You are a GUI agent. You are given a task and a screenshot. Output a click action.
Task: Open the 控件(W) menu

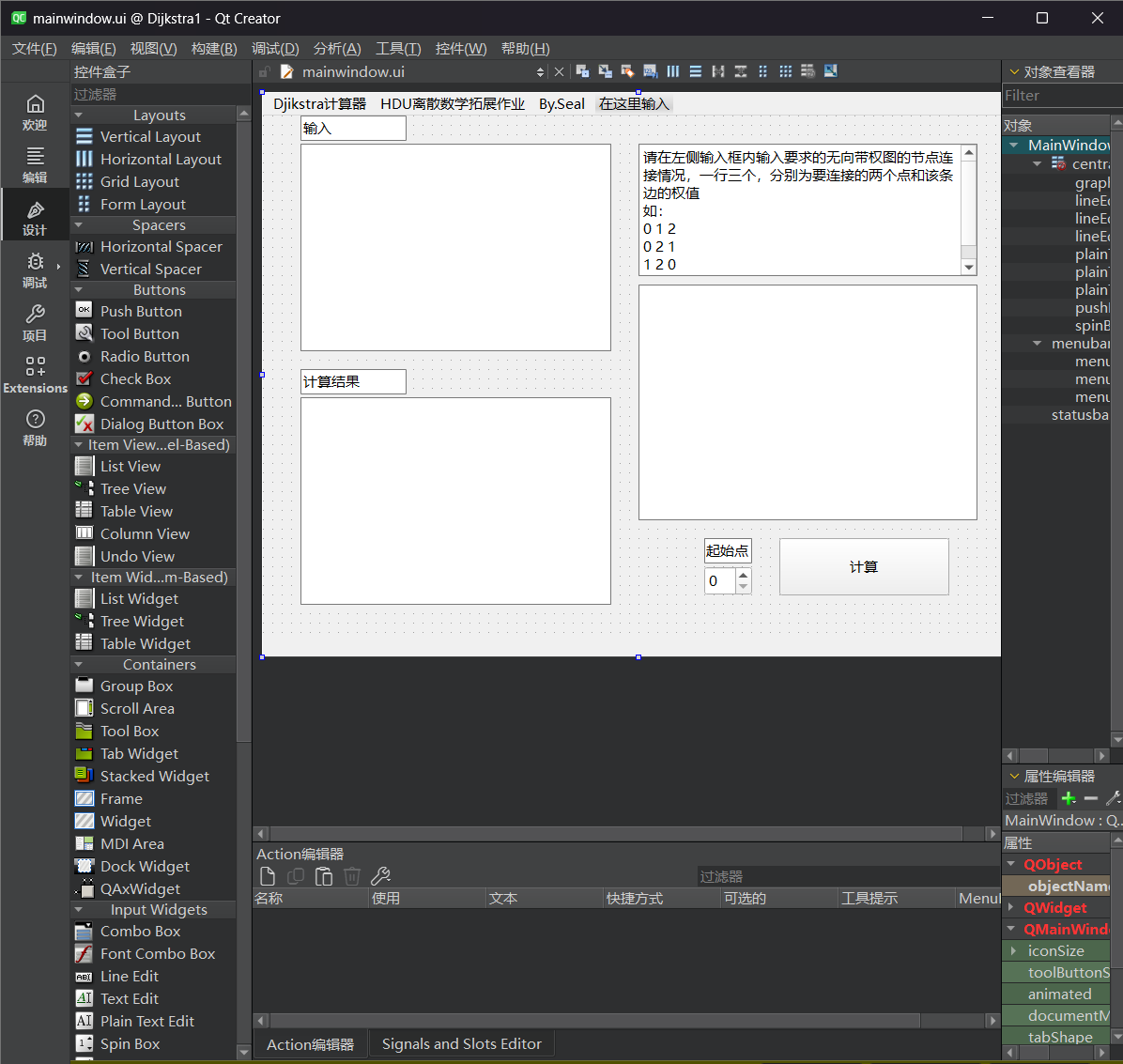point(460,48)
